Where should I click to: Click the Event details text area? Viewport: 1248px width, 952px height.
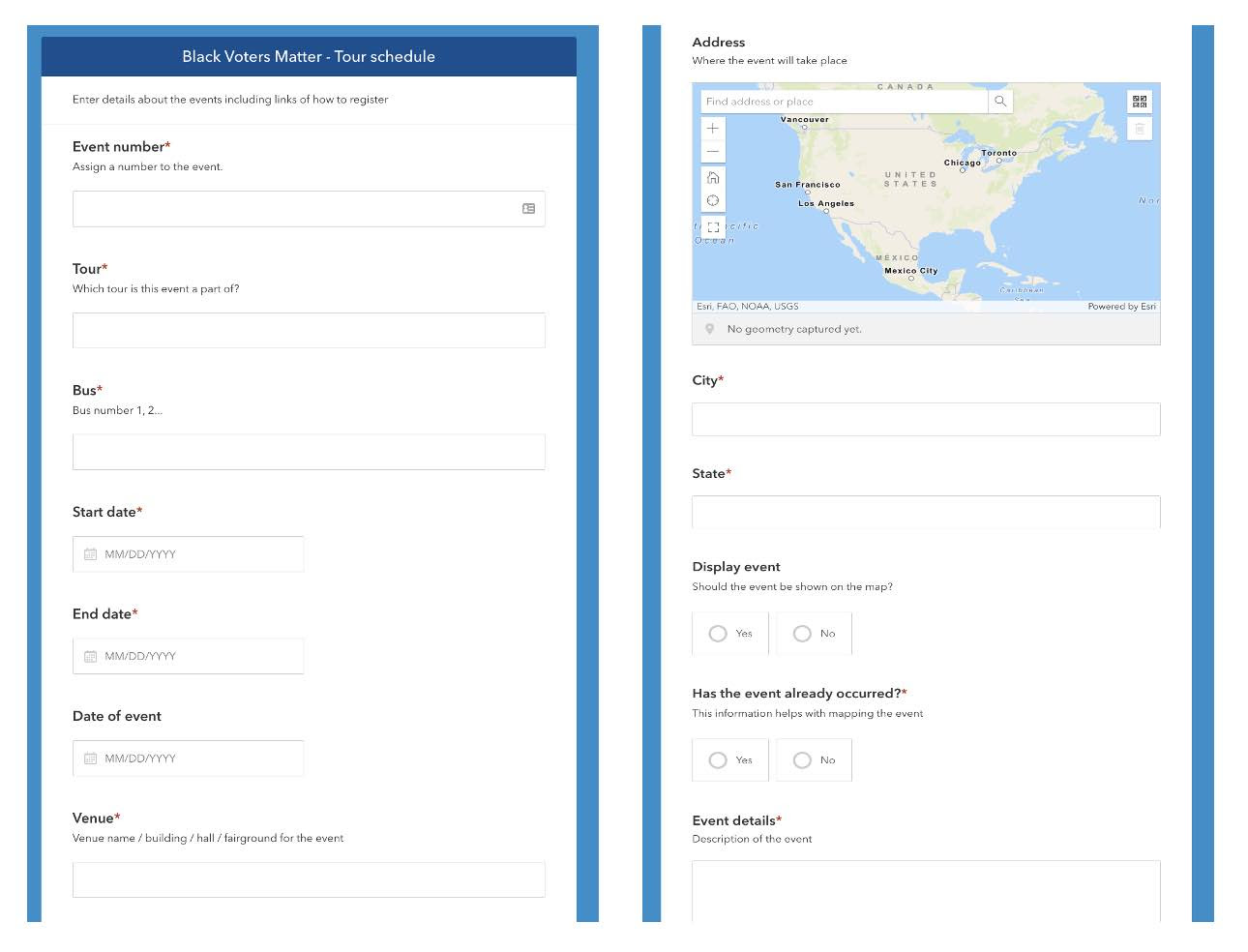[926, 891]
